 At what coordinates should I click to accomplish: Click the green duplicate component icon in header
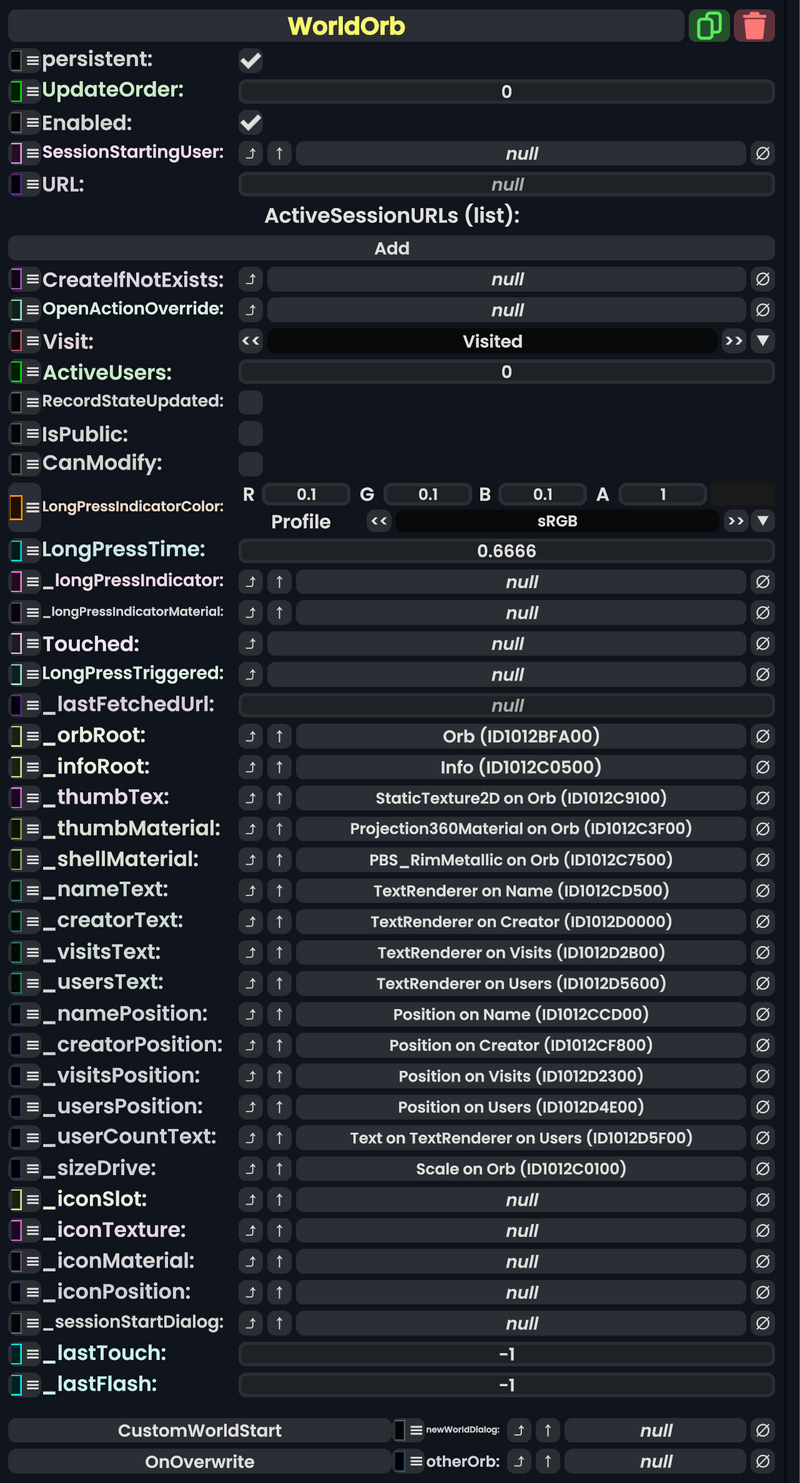710,25
